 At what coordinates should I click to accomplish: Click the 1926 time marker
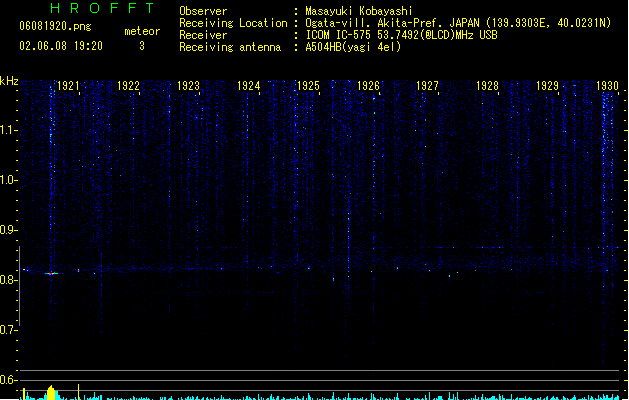point(368,86)
